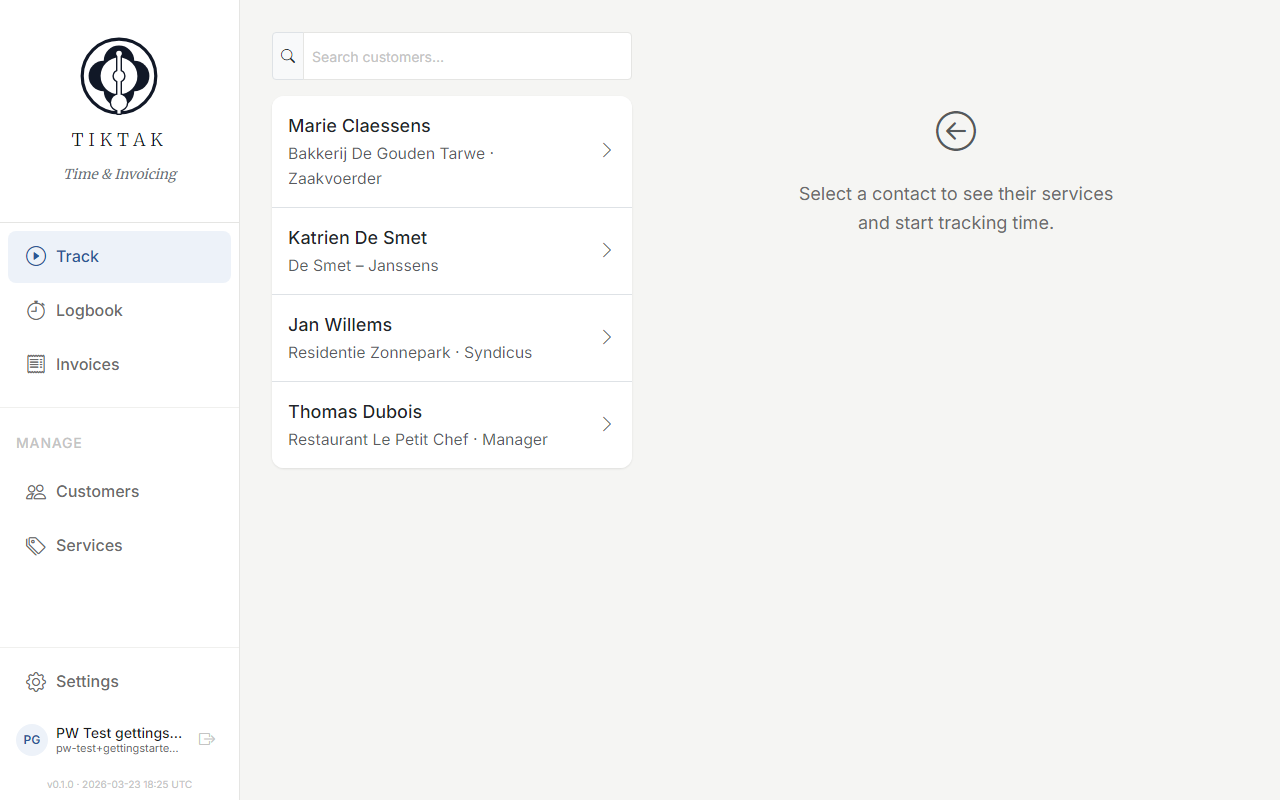1280x800 pixels.
Task: Open Thomas Dubois using the chevron arrow
Action: tap(606, 424)
